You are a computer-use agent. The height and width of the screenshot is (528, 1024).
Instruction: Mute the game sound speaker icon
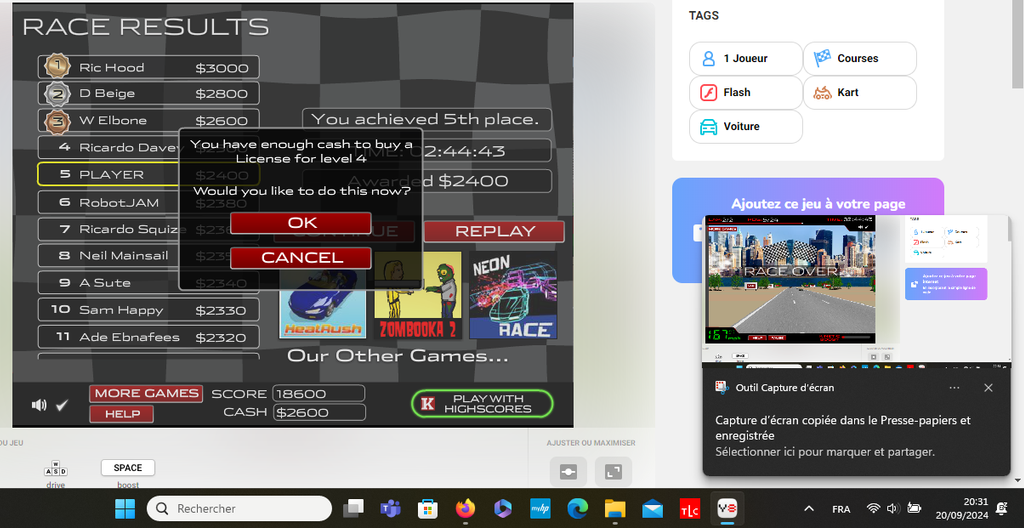click(x=39, y=405)
